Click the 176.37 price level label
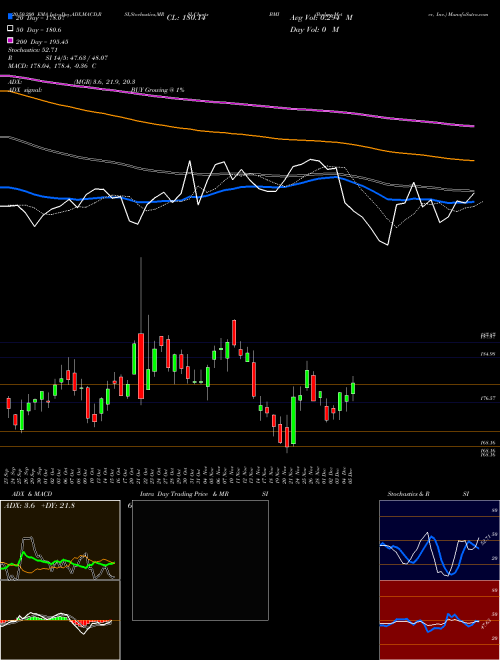The image size is (500, 660). pos(488,398)
